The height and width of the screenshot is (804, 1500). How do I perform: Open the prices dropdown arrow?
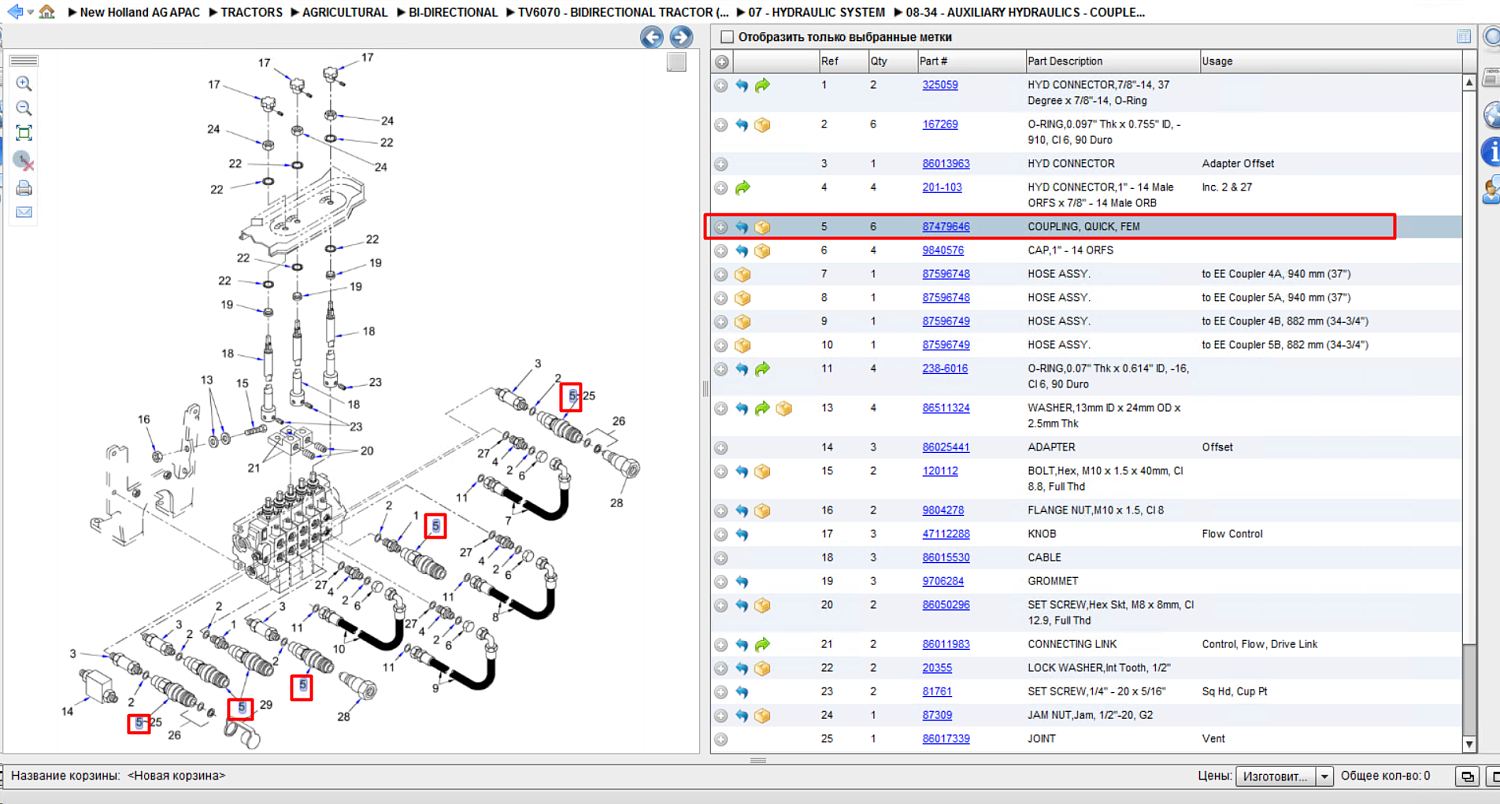point(1324,776)
